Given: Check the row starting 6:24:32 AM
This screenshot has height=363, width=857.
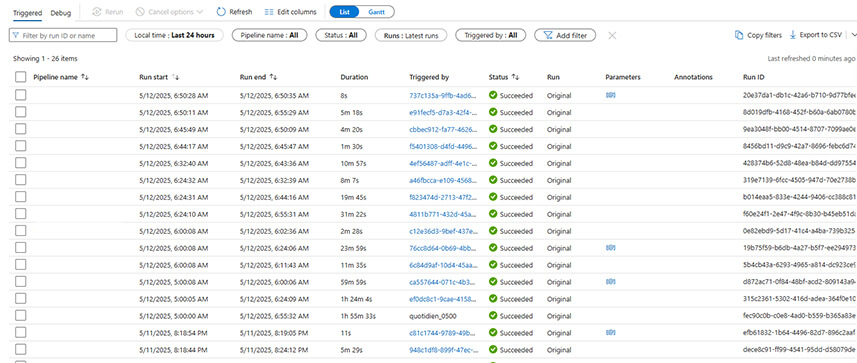Looking at the screenshot, I should coord(21,180).
